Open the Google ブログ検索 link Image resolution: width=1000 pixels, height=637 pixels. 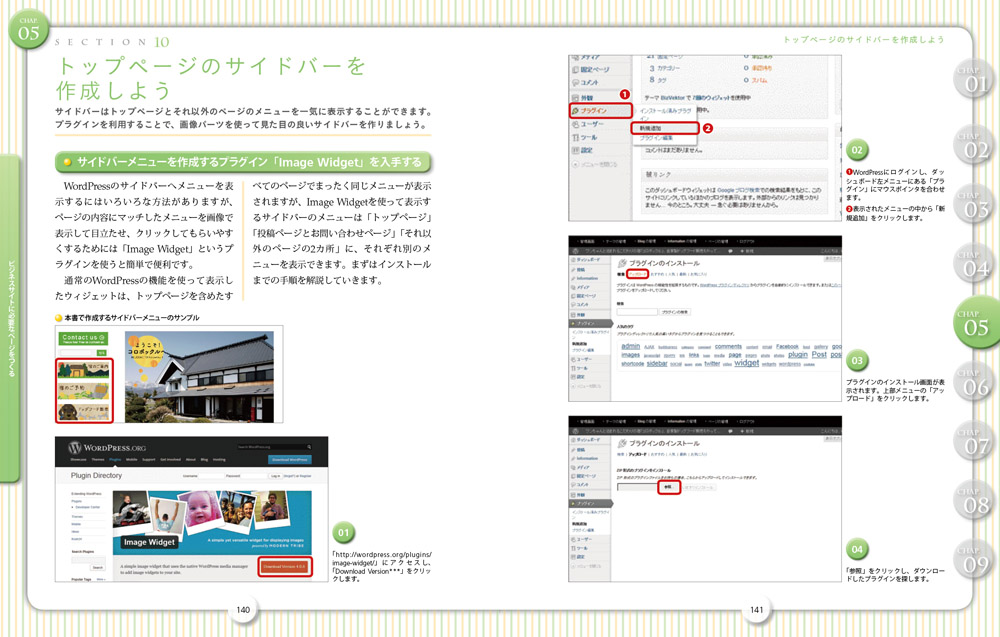[x=740, y=190]
